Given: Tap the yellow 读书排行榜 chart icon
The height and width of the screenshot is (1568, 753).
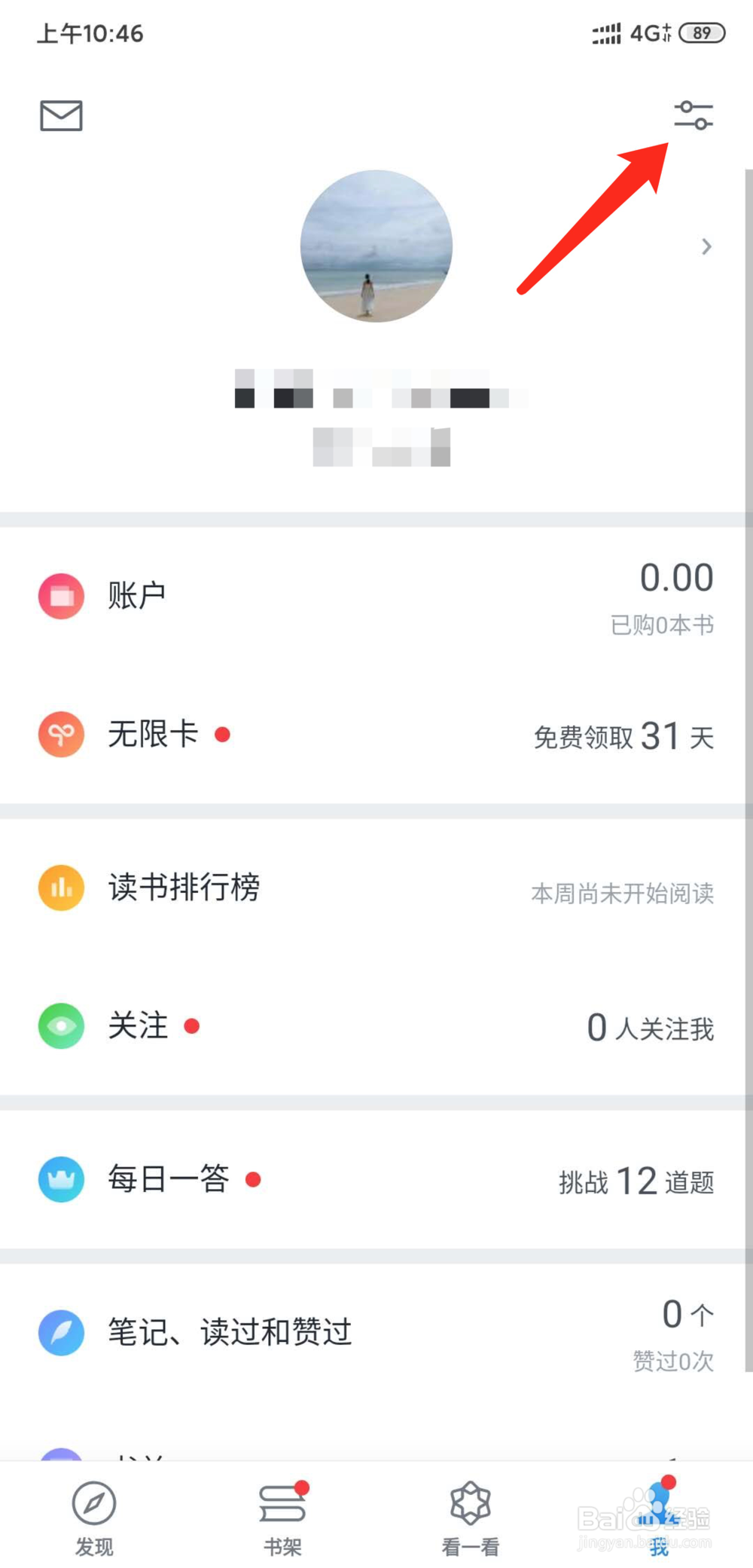Looking at the screenshot, I should (61, 888).
